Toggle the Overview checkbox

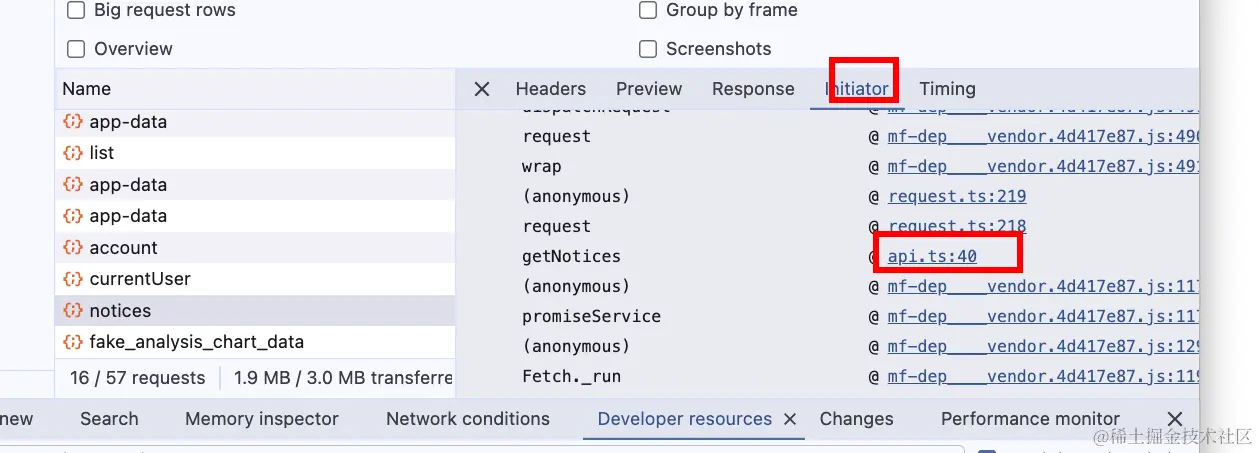76,49
